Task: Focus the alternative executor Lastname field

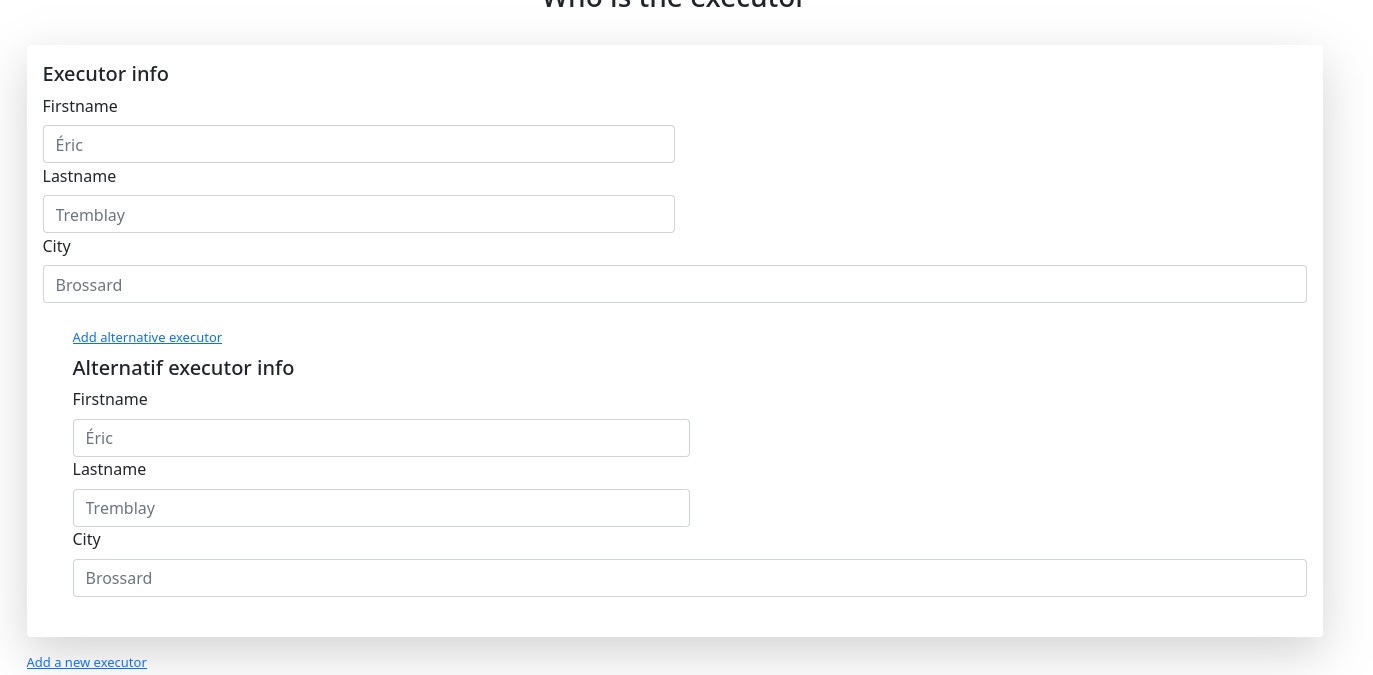Action: [381, 508]
